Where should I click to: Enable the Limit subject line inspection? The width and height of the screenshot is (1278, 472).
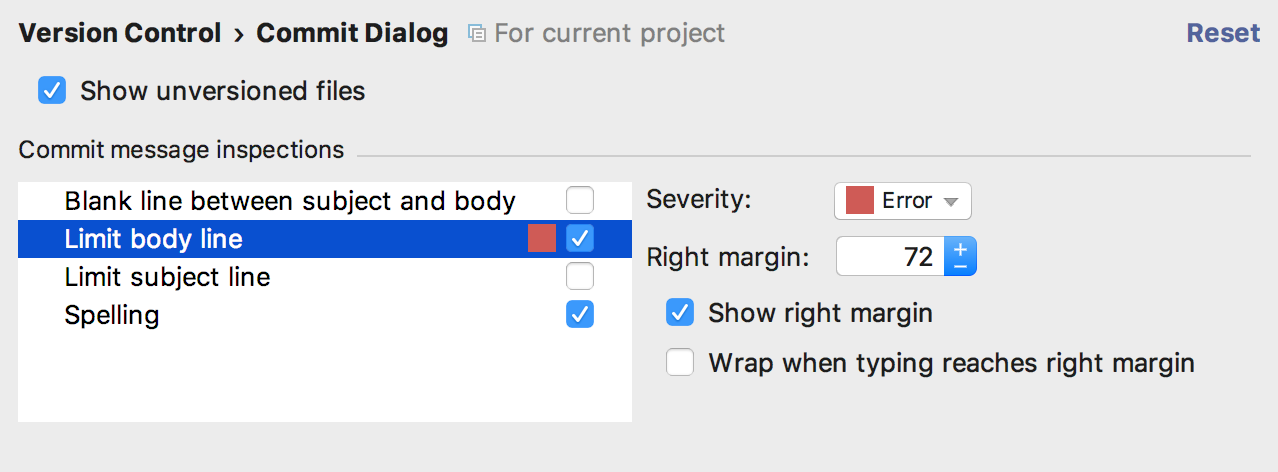click(580, 276)
